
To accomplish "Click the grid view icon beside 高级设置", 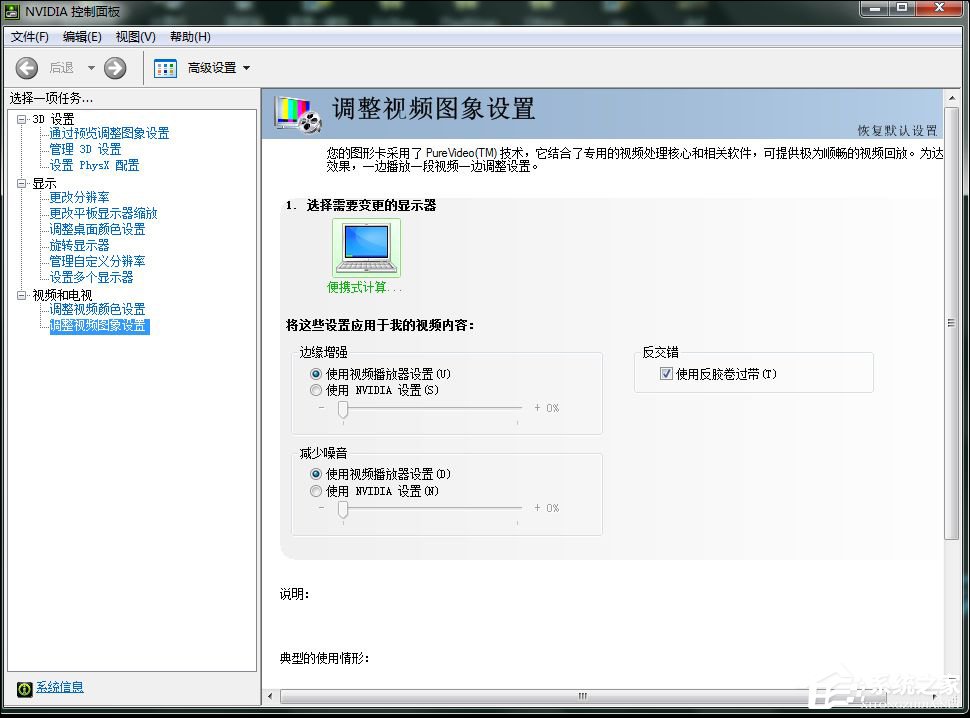I will pyautogui.click(x=165, y=67).
